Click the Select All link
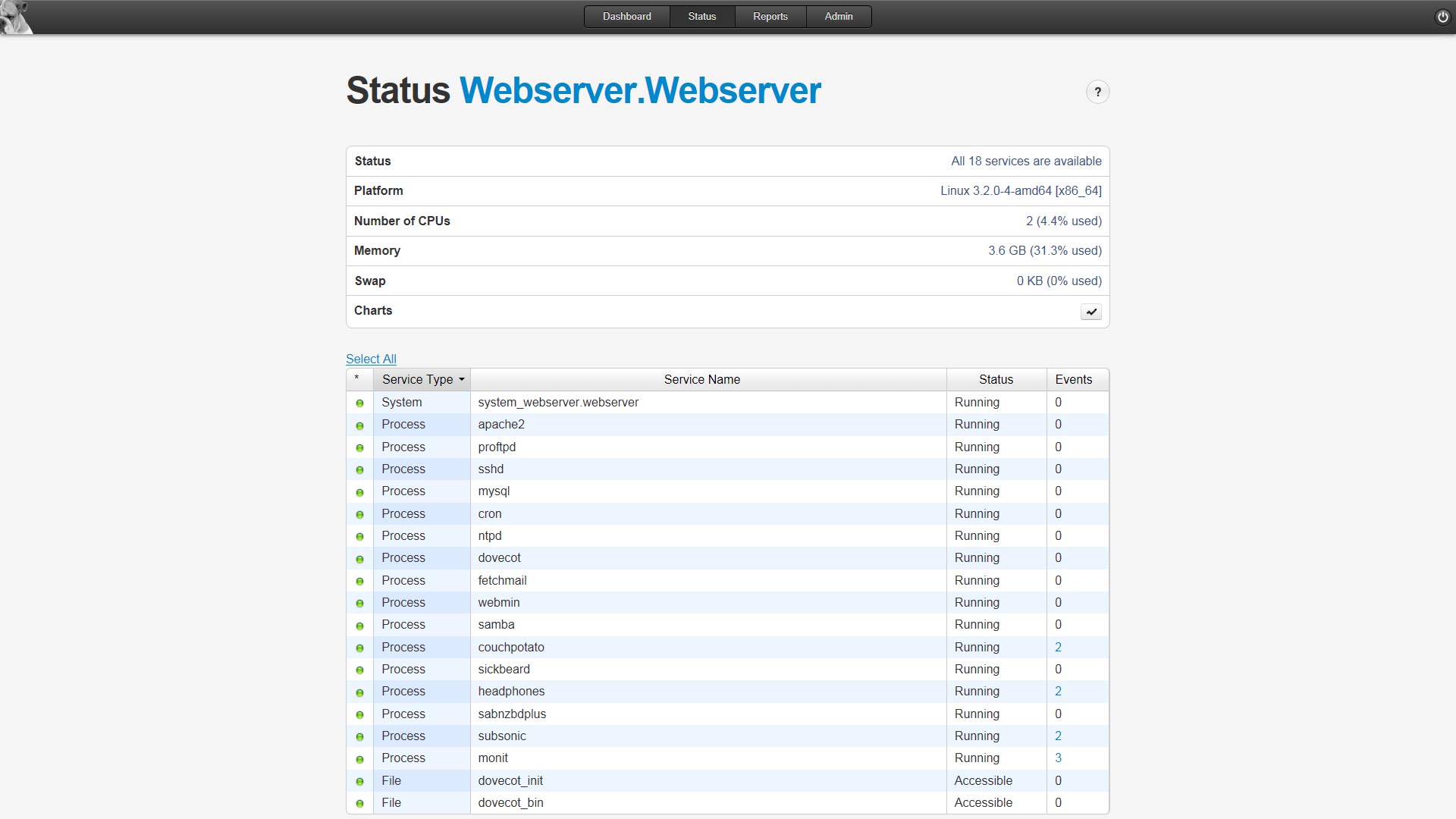The width and height of the screenshot is (1456, 819). (x=371, y=359)
